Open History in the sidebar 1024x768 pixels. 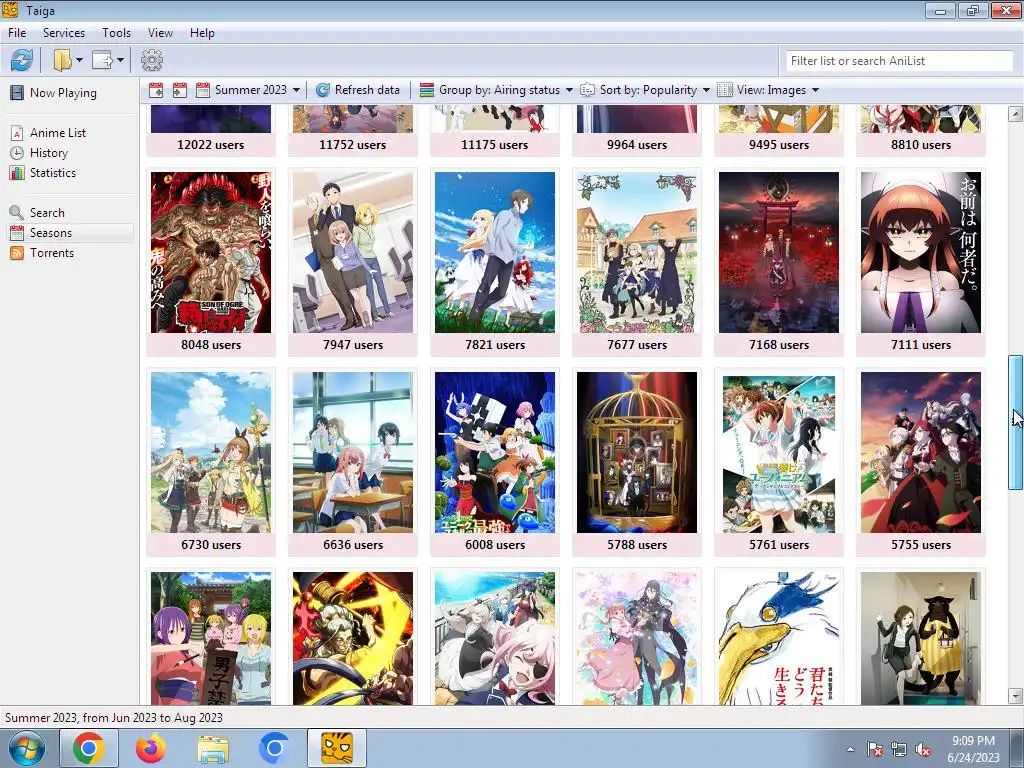point(48,153)
